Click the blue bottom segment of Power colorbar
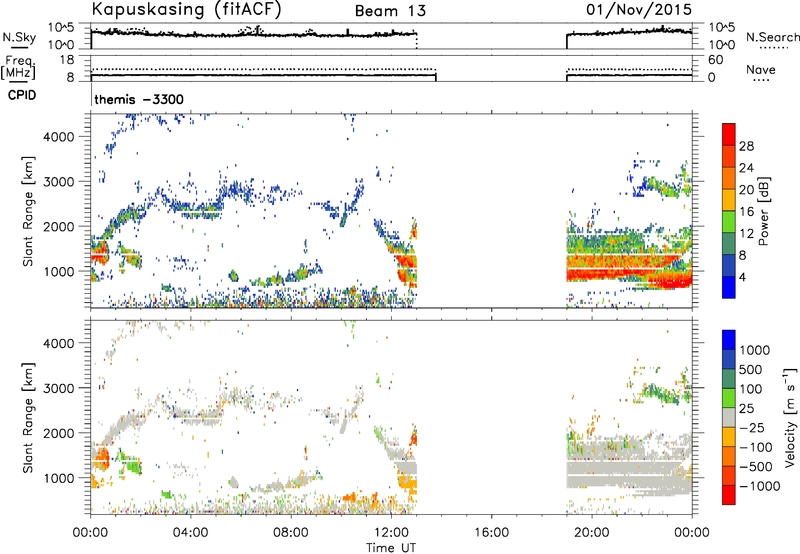 point(729,287)
